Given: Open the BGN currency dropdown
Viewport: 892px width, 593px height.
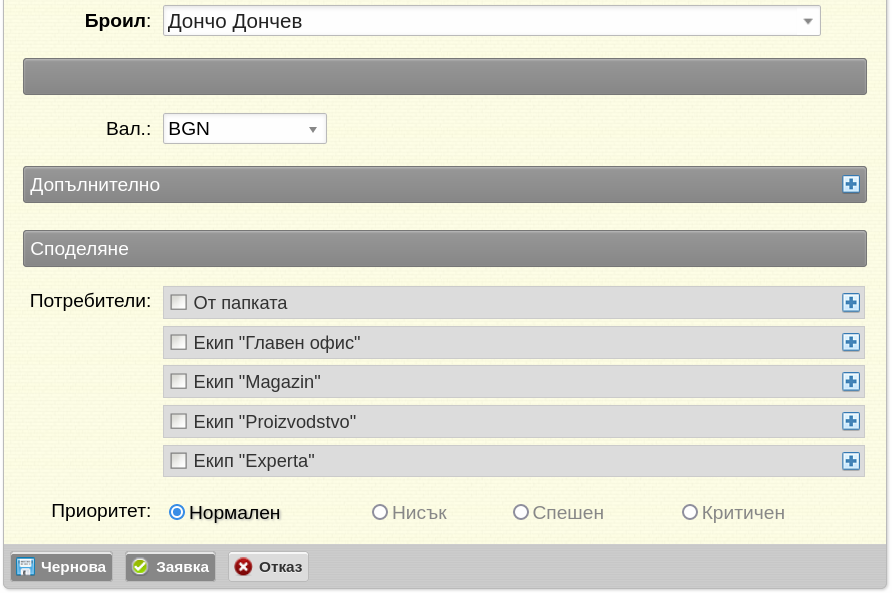Looking at the screenshot, I should [245, 129].
